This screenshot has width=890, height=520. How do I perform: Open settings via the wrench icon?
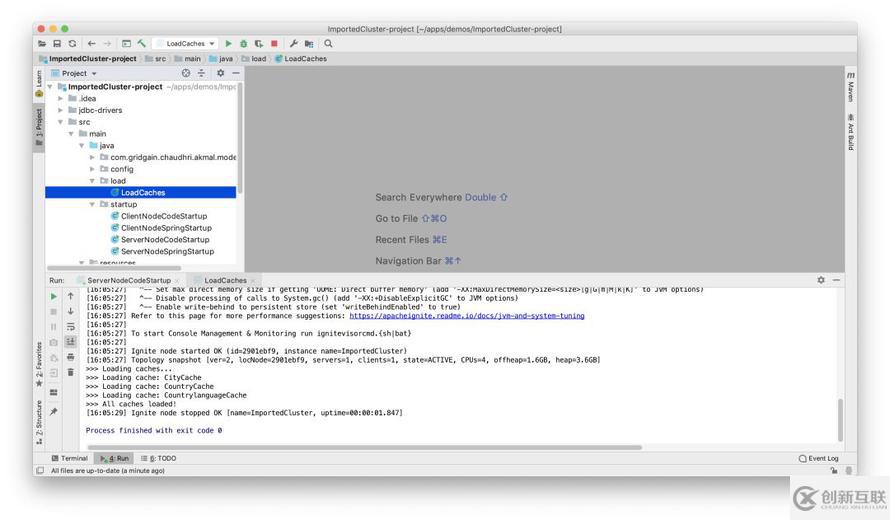tap(293, 44)
